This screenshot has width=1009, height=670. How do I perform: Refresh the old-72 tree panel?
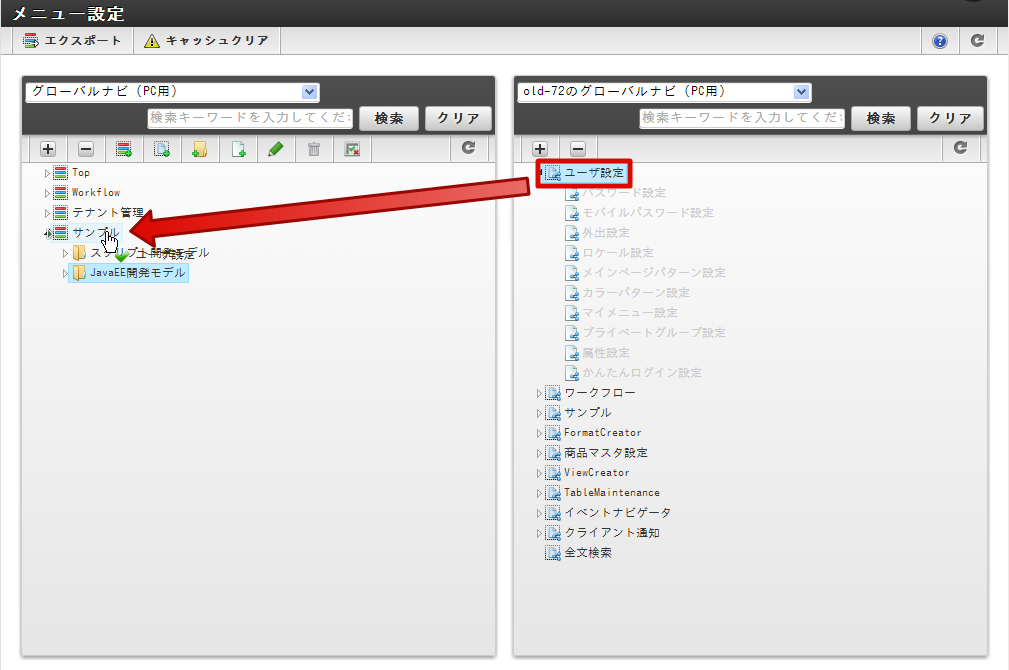tap(960, 148)
